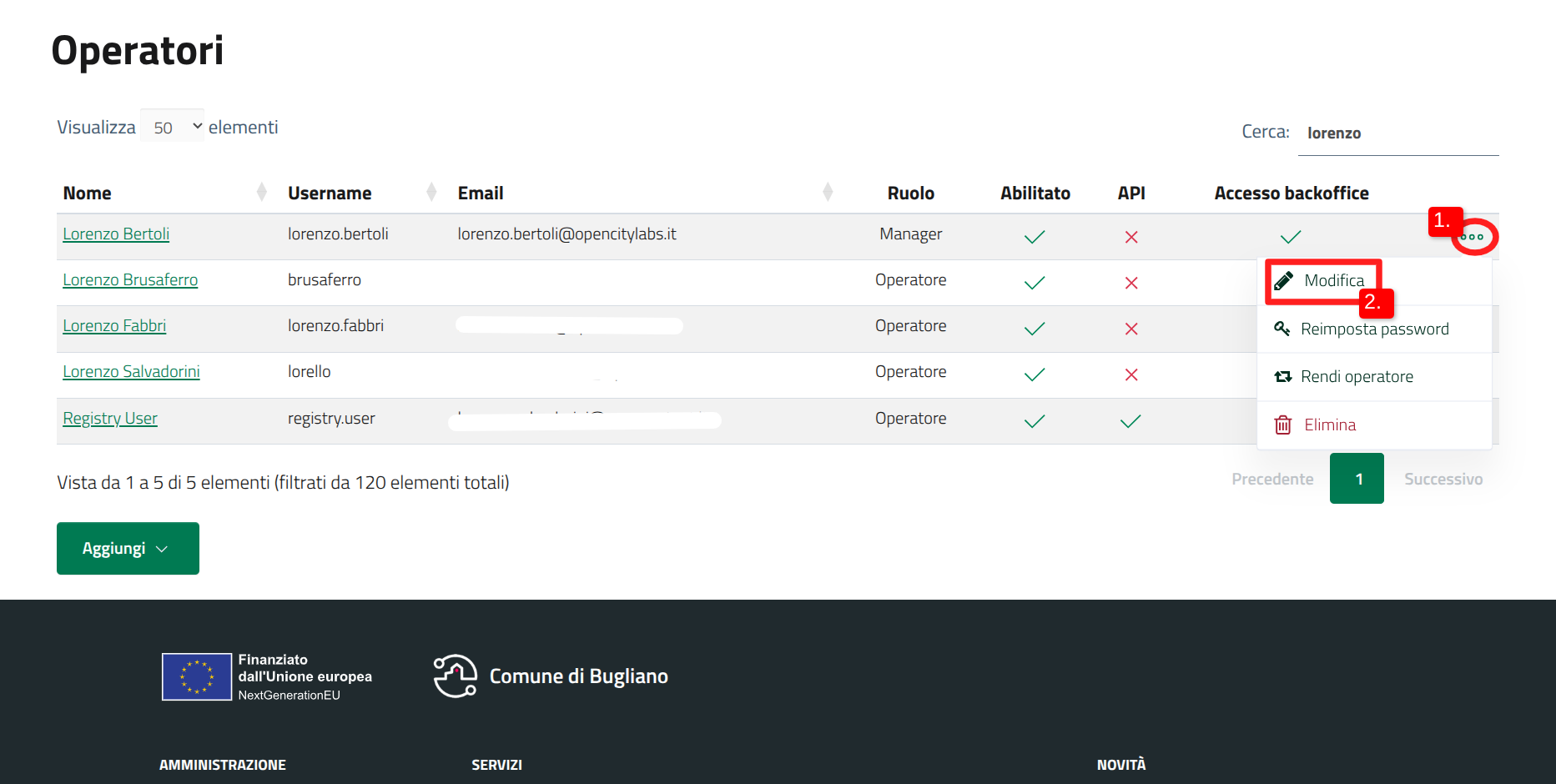
Task: Click the API red cross in Lorenzo Bertoli row
Action: 1131,237
